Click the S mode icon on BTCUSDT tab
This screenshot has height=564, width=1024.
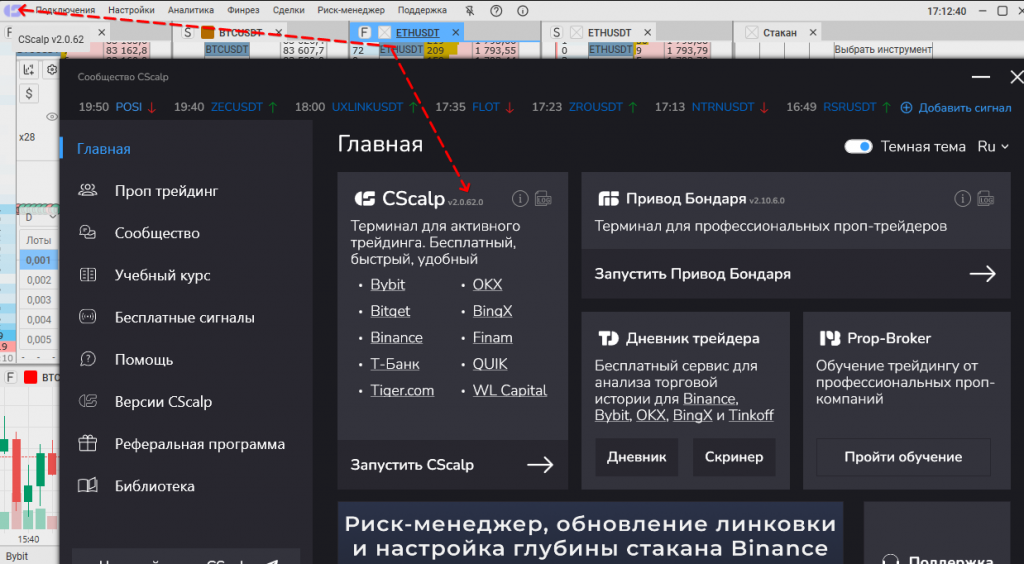(188, 32)
